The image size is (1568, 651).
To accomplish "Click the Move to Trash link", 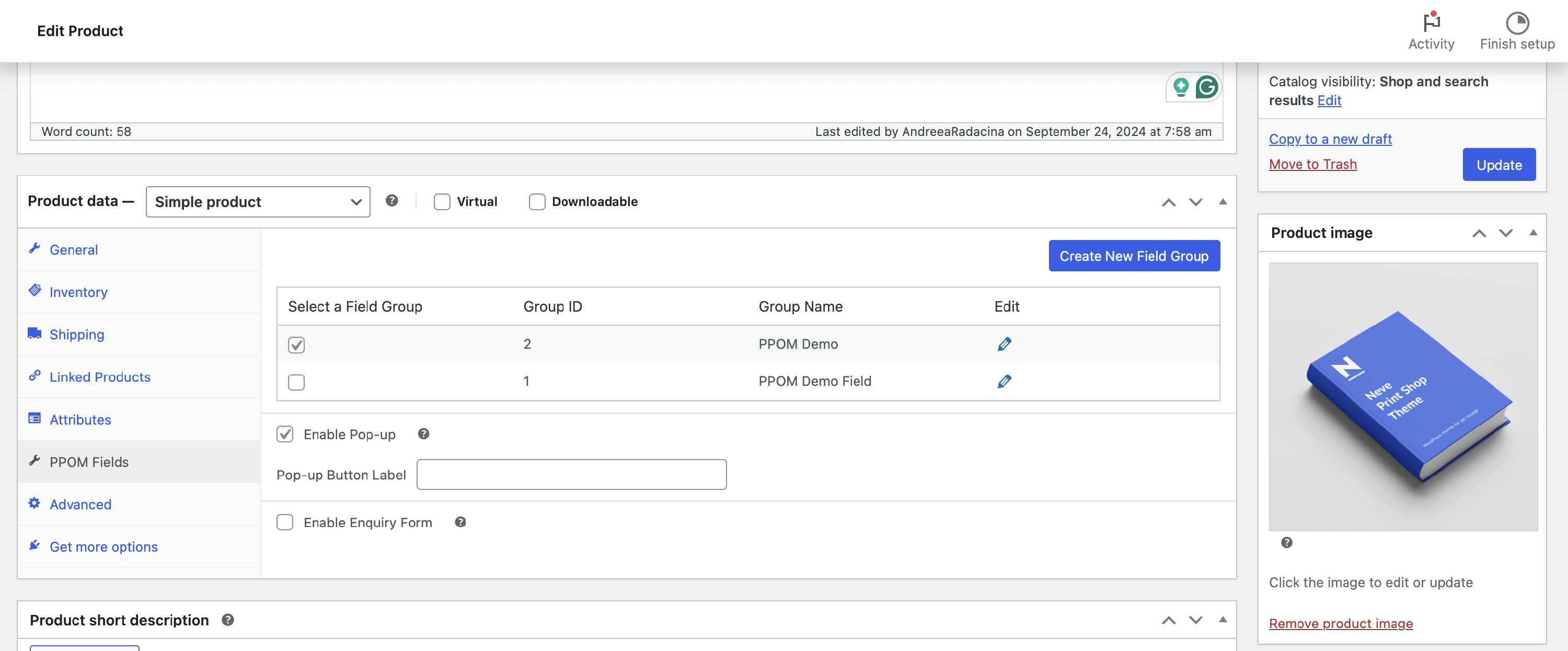I will click(x=1312, y=164).
